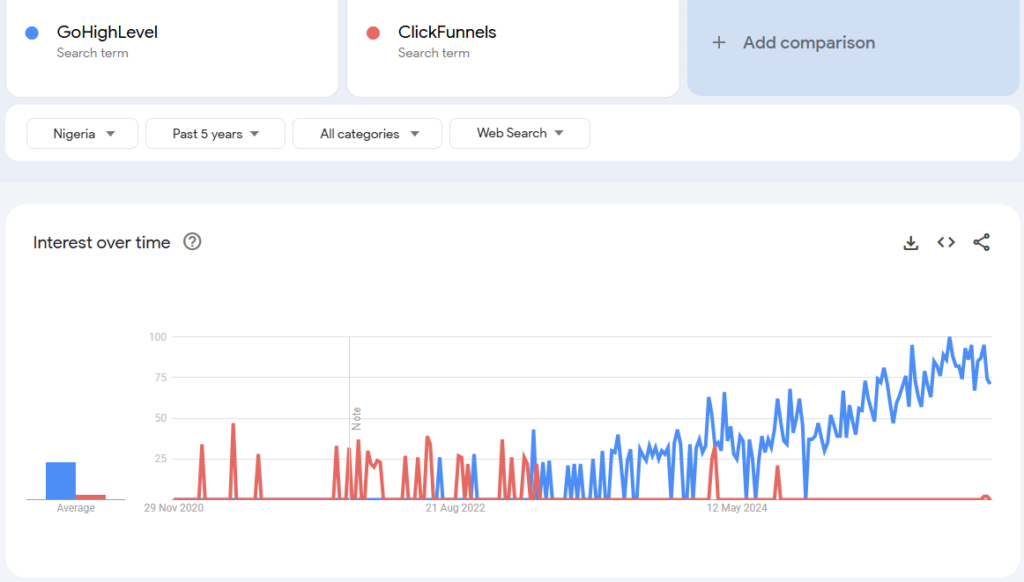Select the blue GoHighLevel color dot
Image resolution: width=1024 pixels, height=582 pixels.
(32, 33)
